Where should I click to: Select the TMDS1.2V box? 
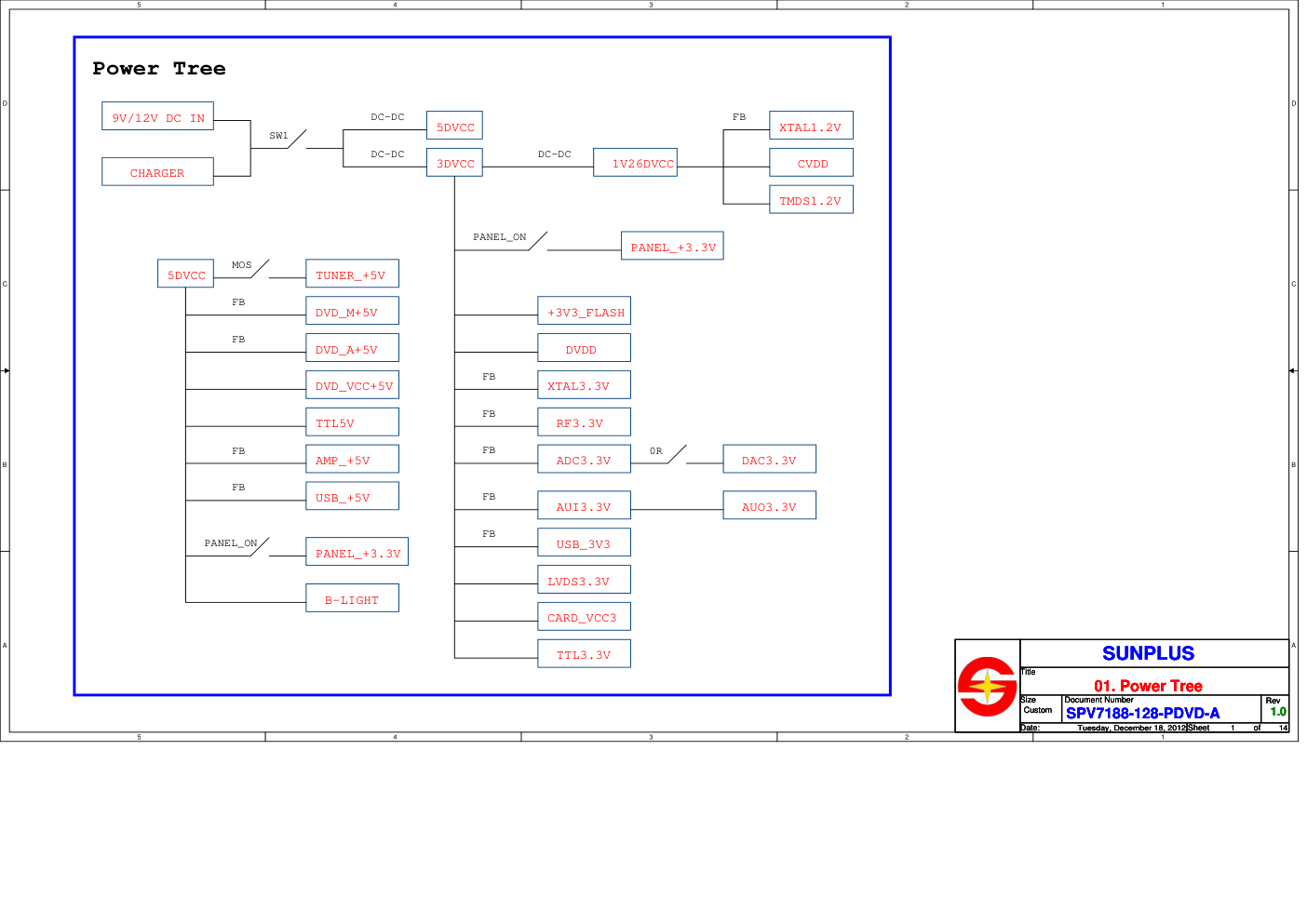tap(811, 200)
